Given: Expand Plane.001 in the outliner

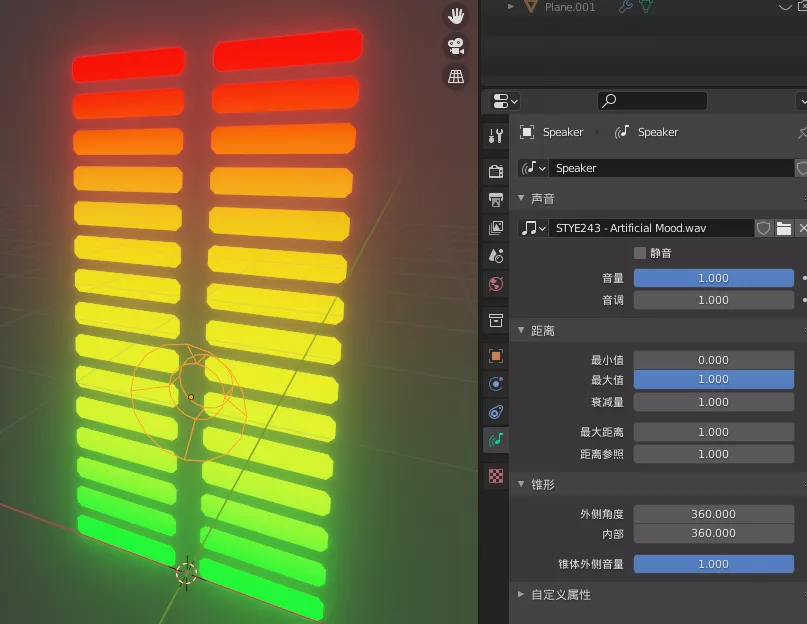Looking at the screenshot, I should [x=510, y=7].
